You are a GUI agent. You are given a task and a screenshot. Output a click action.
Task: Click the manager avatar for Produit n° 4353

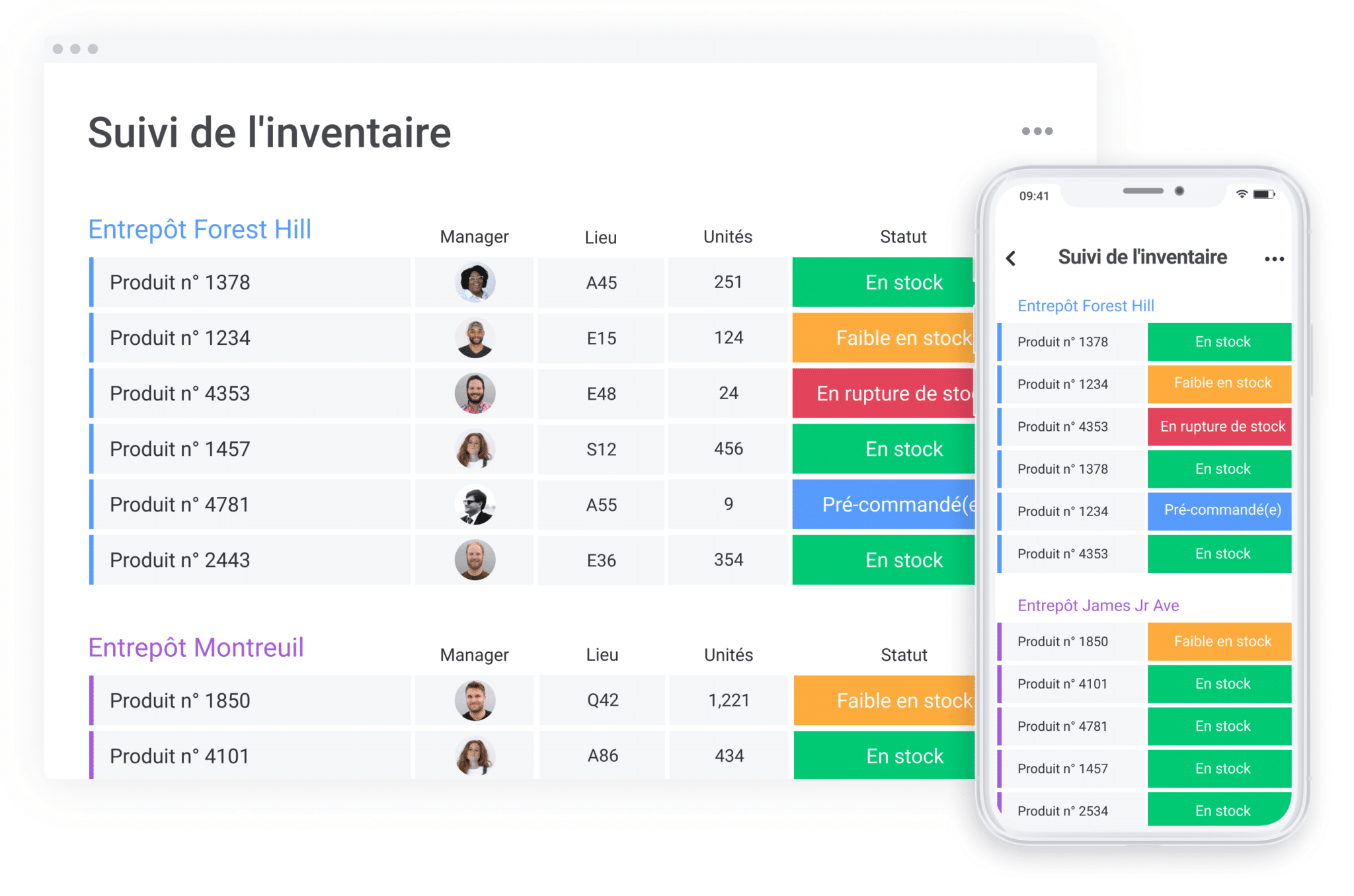pyautogui.click(x=474, y=393)
